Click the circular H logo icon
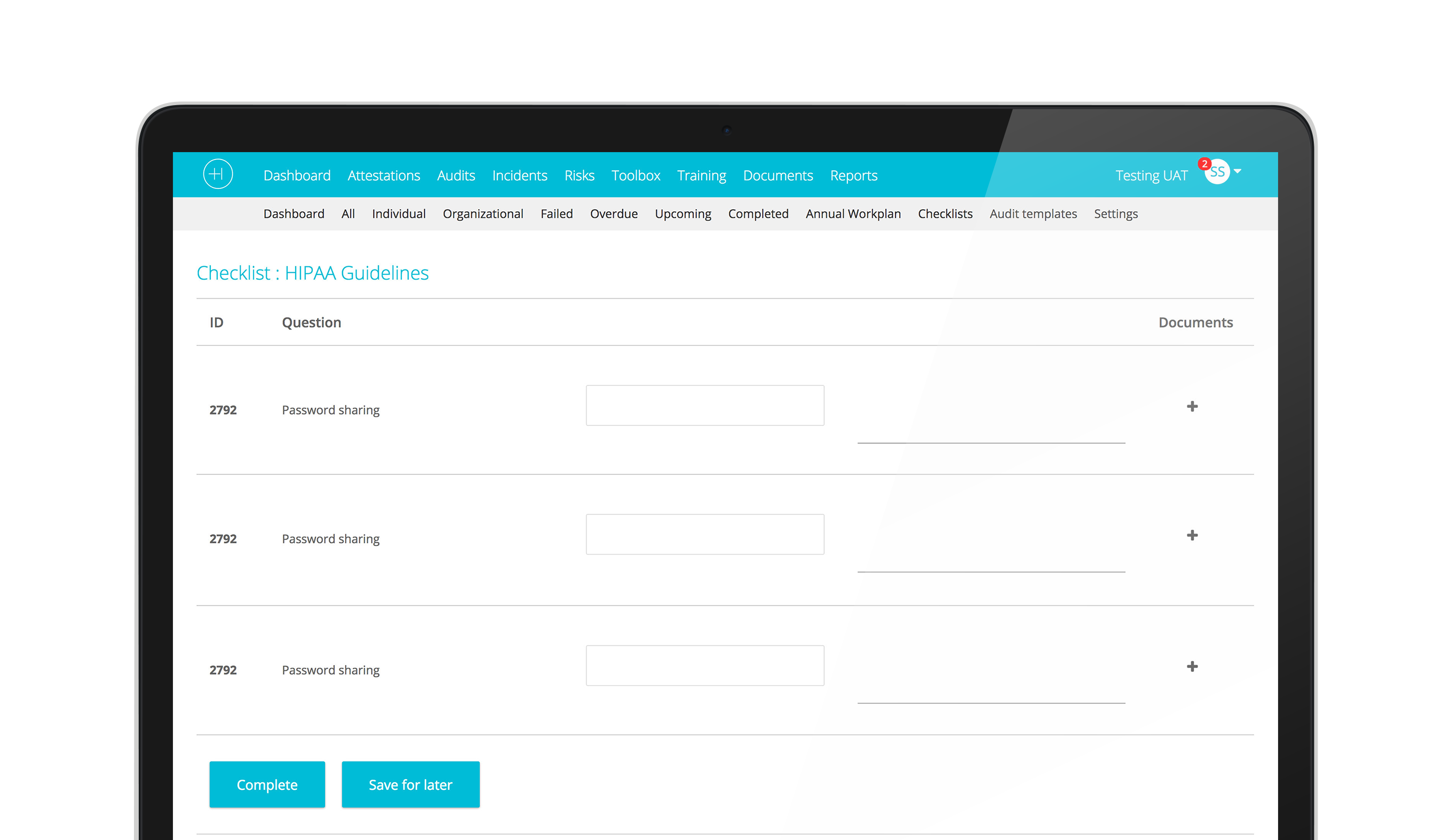The height and width of the screenshot is (840, 1451). tap(218, 174)
